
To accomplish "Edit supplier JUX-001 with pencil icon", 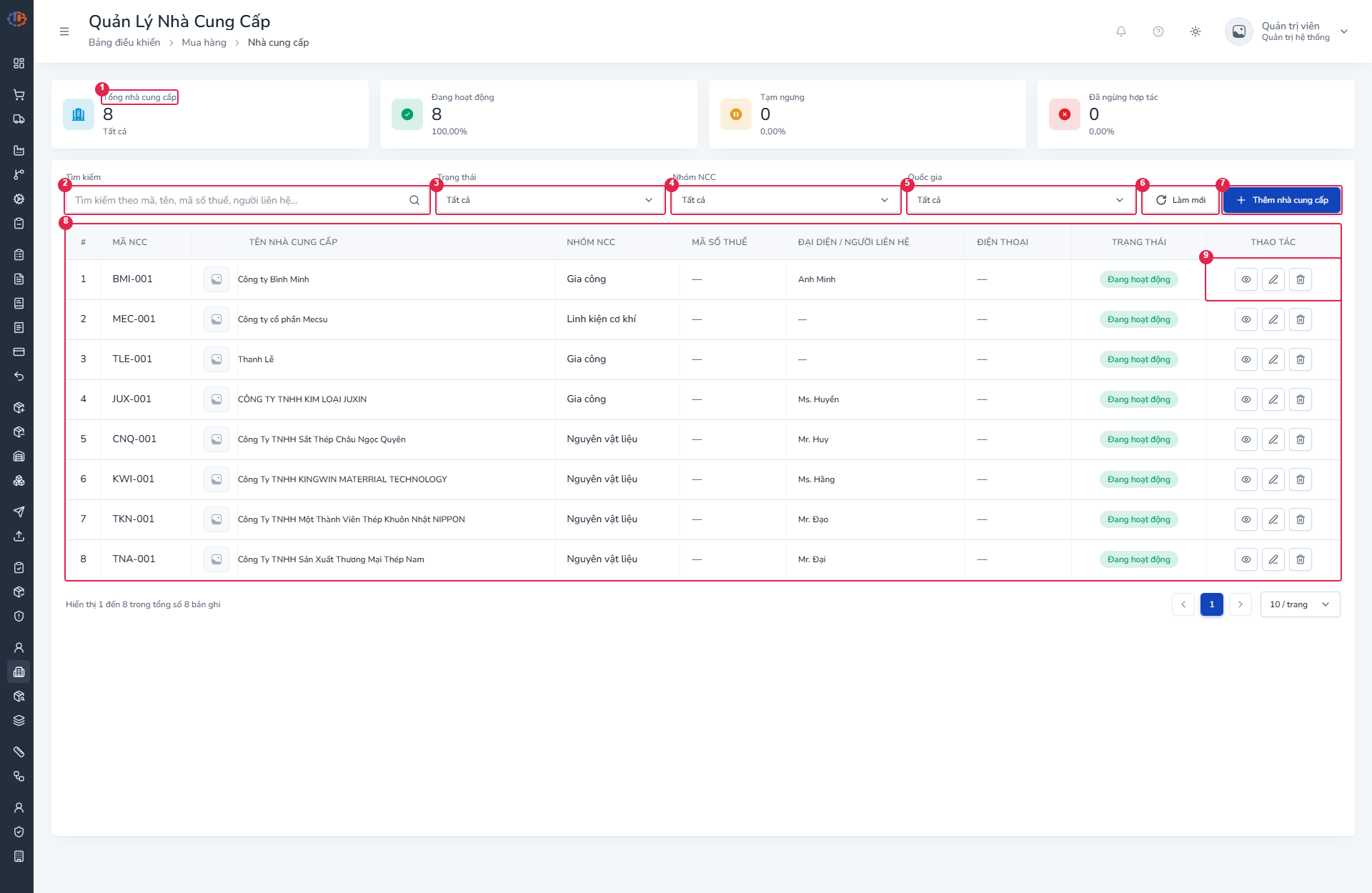I will (x=1273, y=399).
